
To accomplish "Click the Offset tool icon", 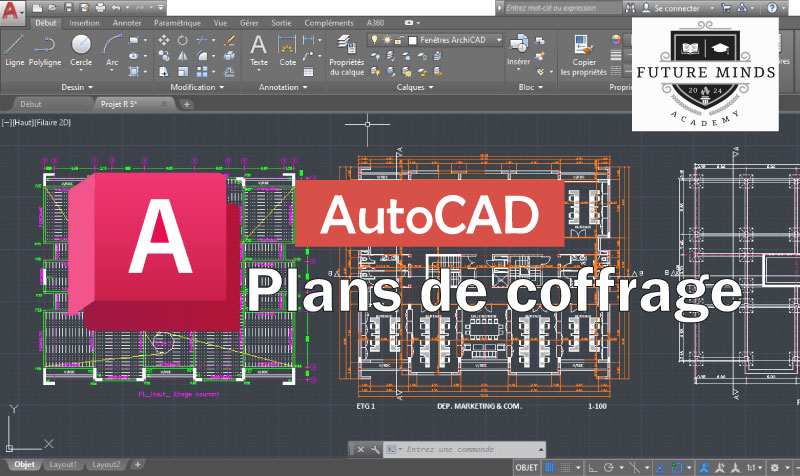I will point(230,72).
